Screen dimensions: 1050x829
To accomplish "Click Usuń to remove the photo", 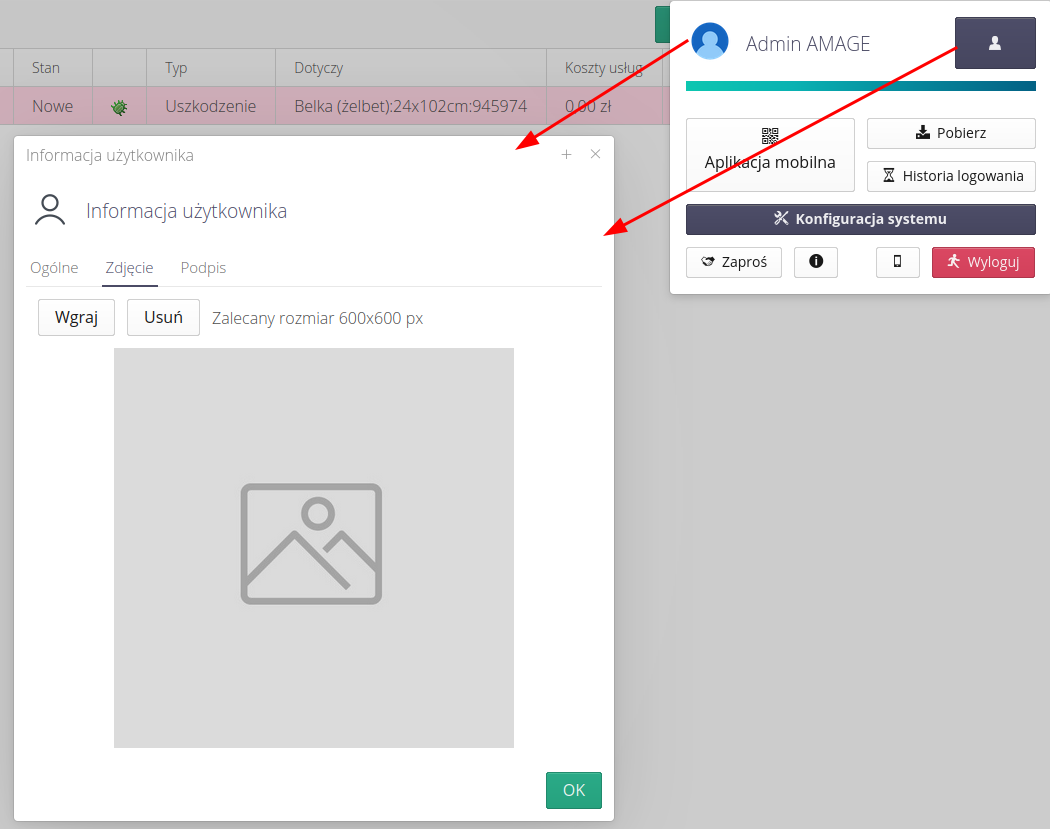I will (x=164, y=318).
